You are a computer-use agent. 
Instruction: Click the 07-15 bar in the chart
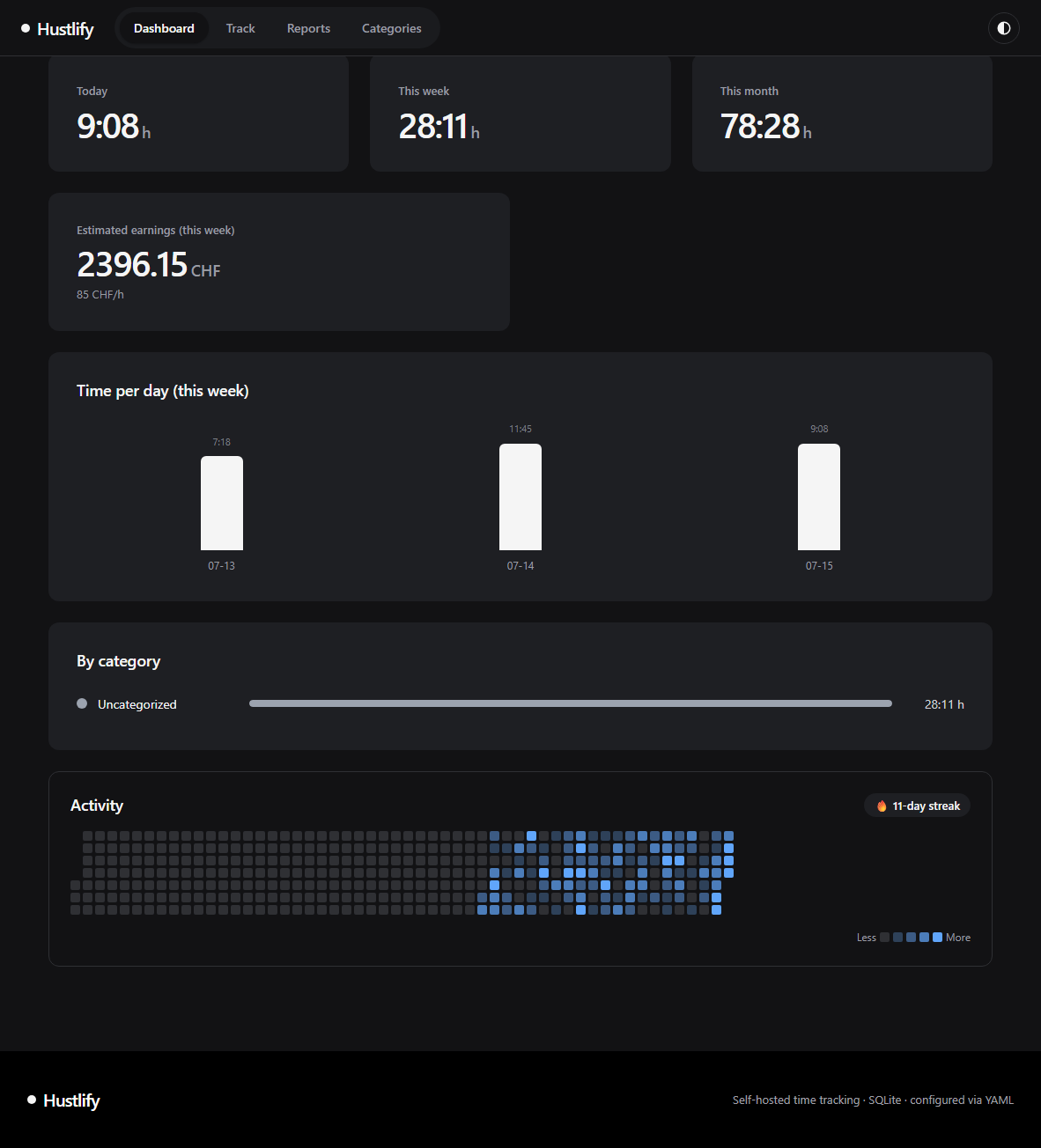(819, 497)
